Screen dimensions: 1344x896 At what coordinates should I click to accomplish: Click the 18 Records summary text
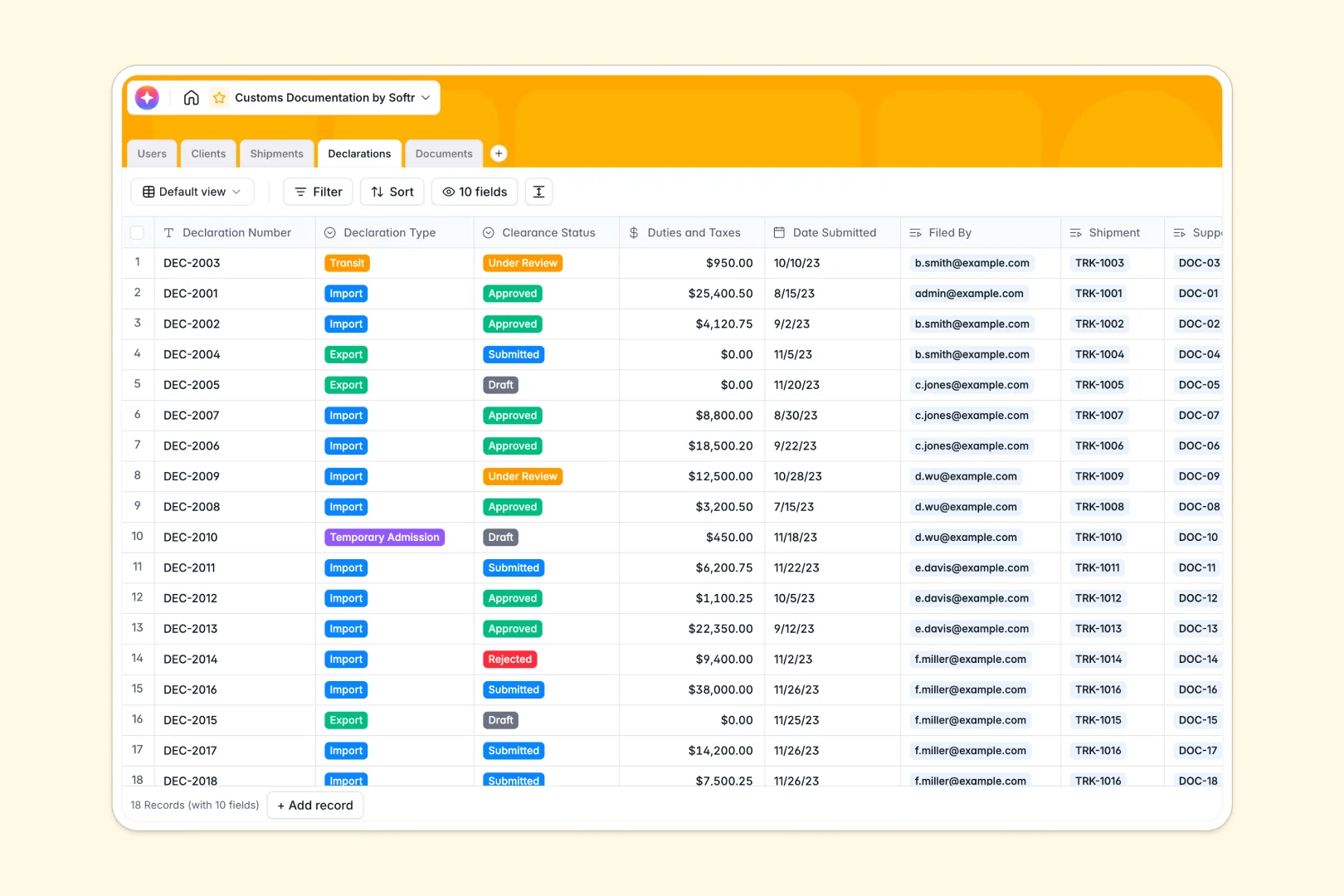(195, 806)
